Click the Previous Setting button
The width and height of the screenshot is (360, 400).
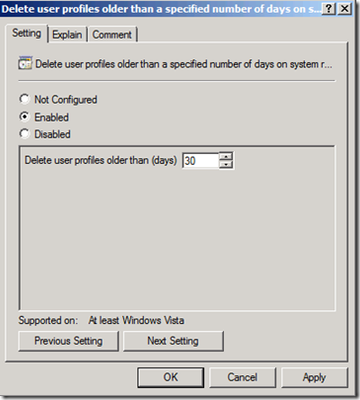click(x=68, y=341)
